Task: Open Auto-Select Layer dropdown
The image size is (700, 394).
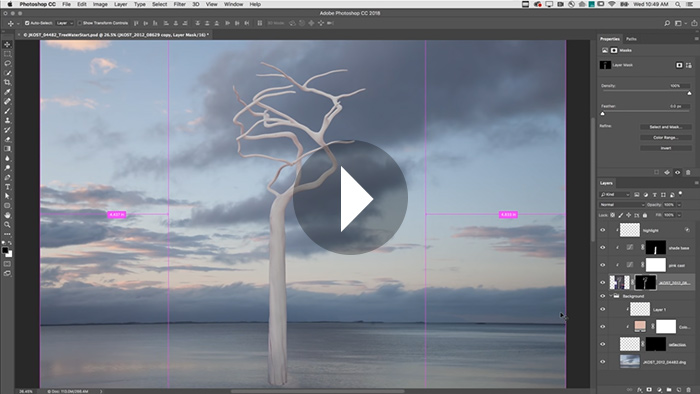Action: point(65,23)
